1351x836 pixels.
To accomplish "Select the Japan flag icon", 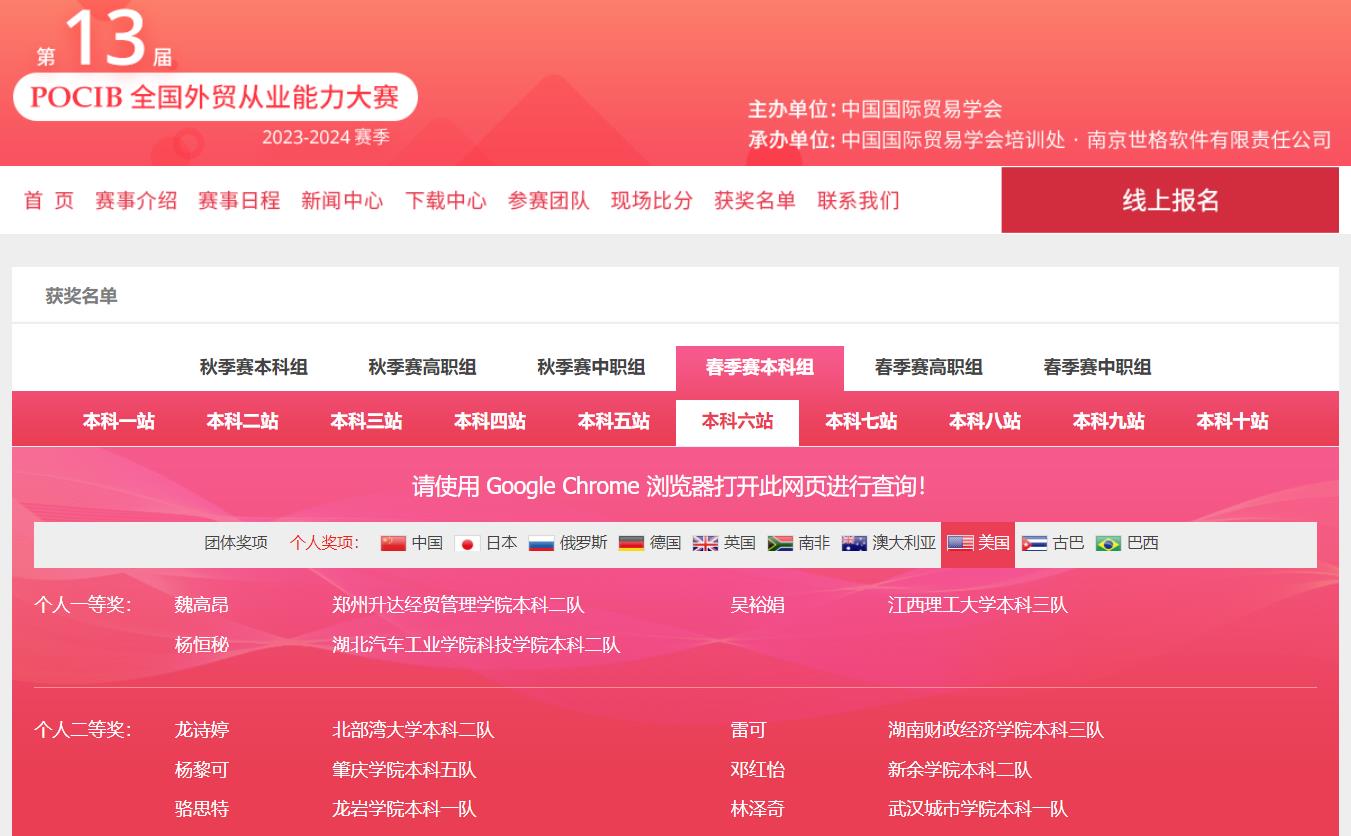I will 467,543.
